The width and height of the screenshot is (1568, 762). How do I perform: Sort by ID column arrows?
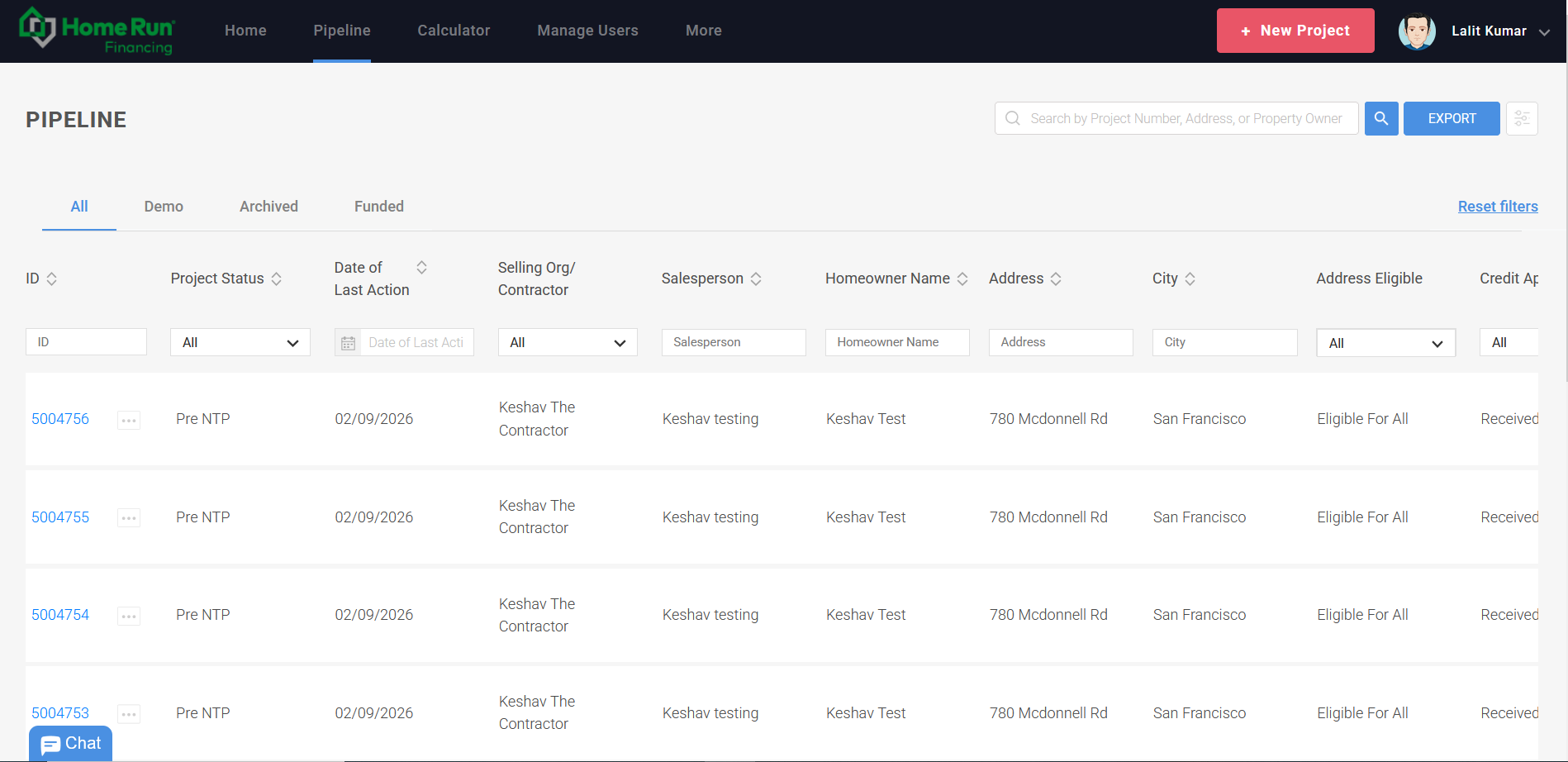pyautogui.click(x=52, y=279)
